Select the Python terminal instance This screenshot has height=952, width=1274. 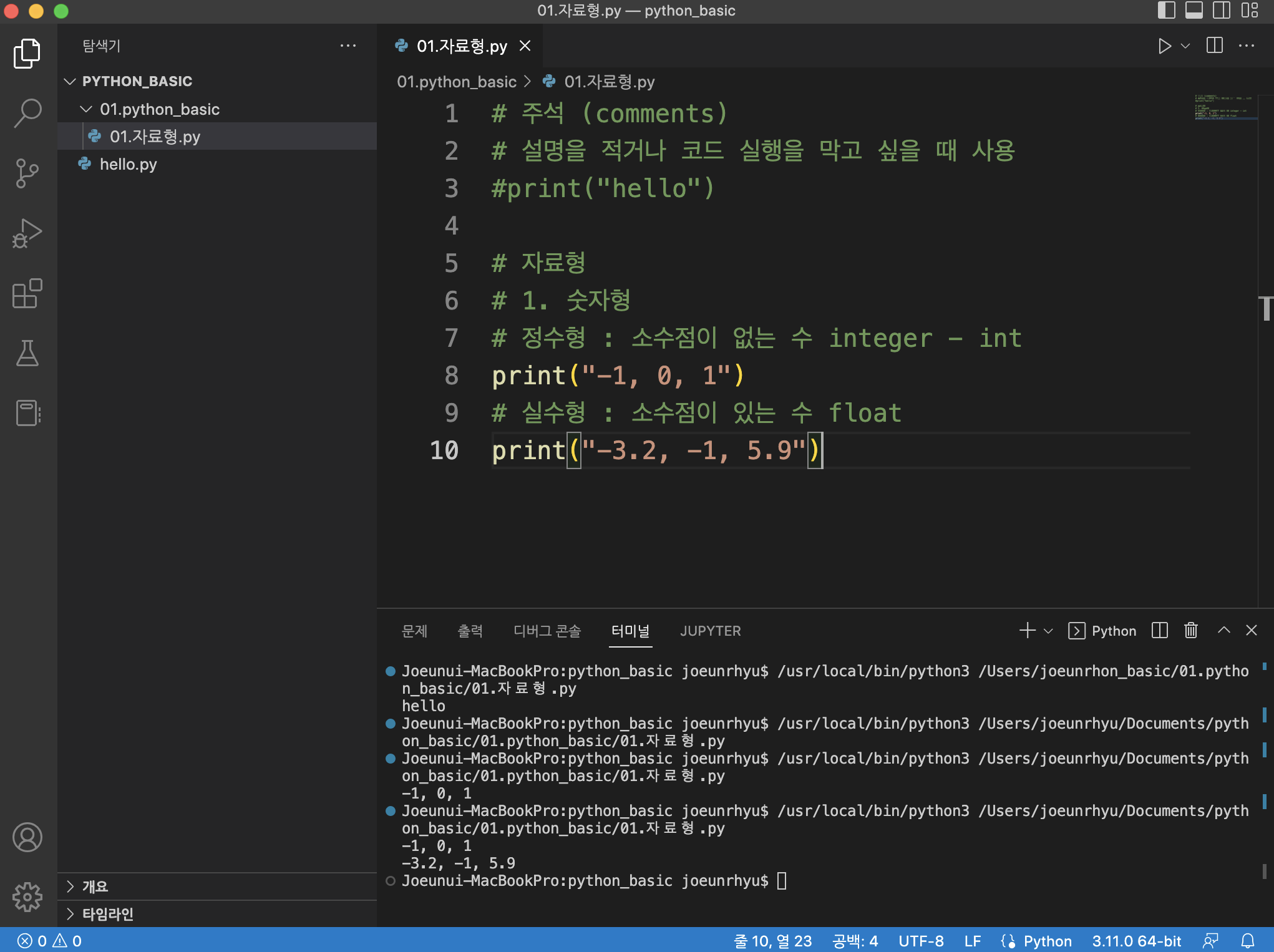pos(1102,631)
